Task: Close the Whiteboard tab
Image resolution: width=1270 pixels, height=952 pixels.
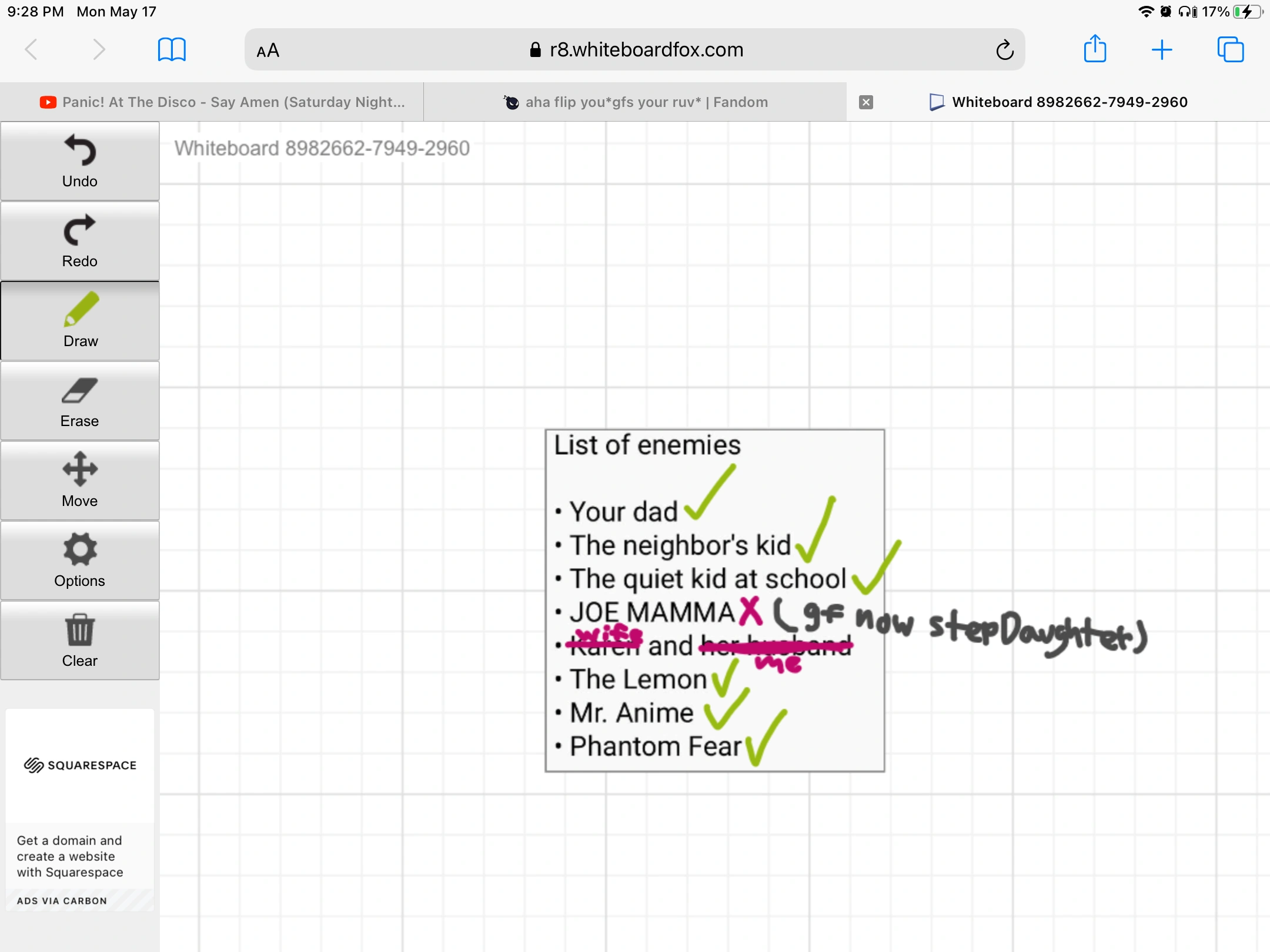Action: pos(865,102)
